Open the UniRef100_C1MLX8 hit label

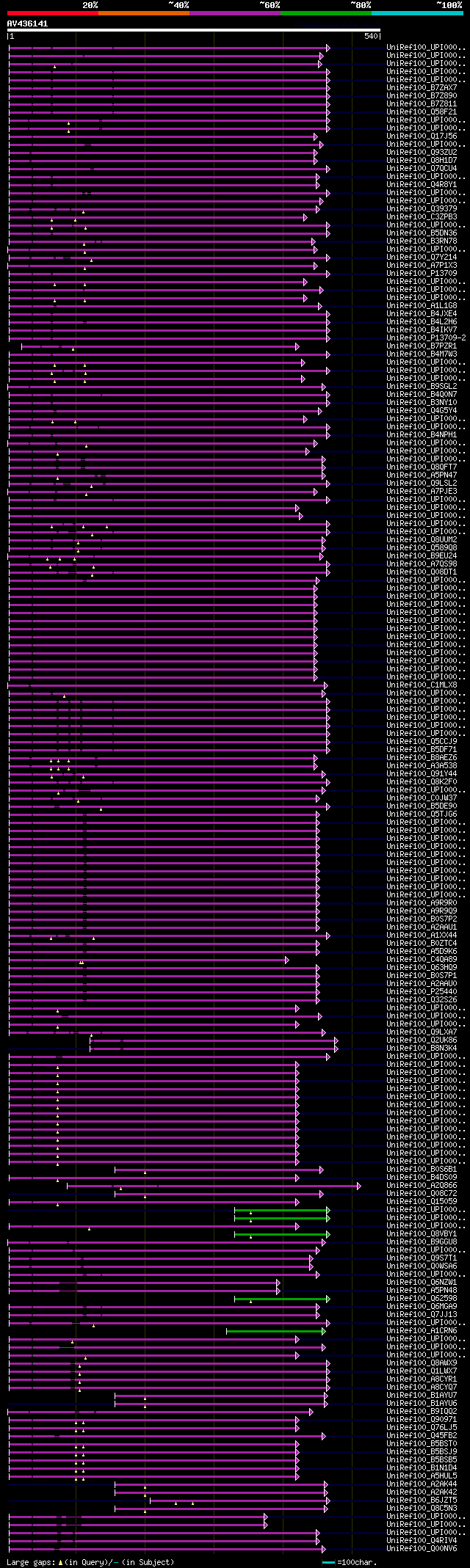[x=422, y=685]
